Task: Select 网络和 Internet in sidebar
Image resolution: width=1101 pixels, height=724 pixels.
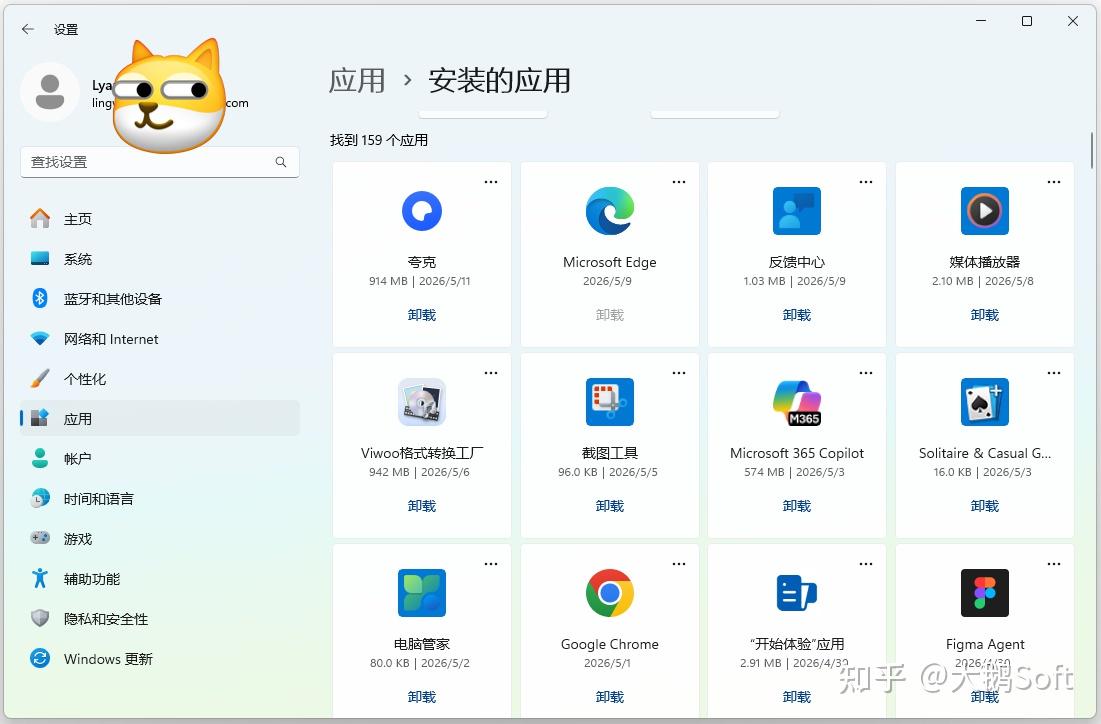Action: point(160,338)
